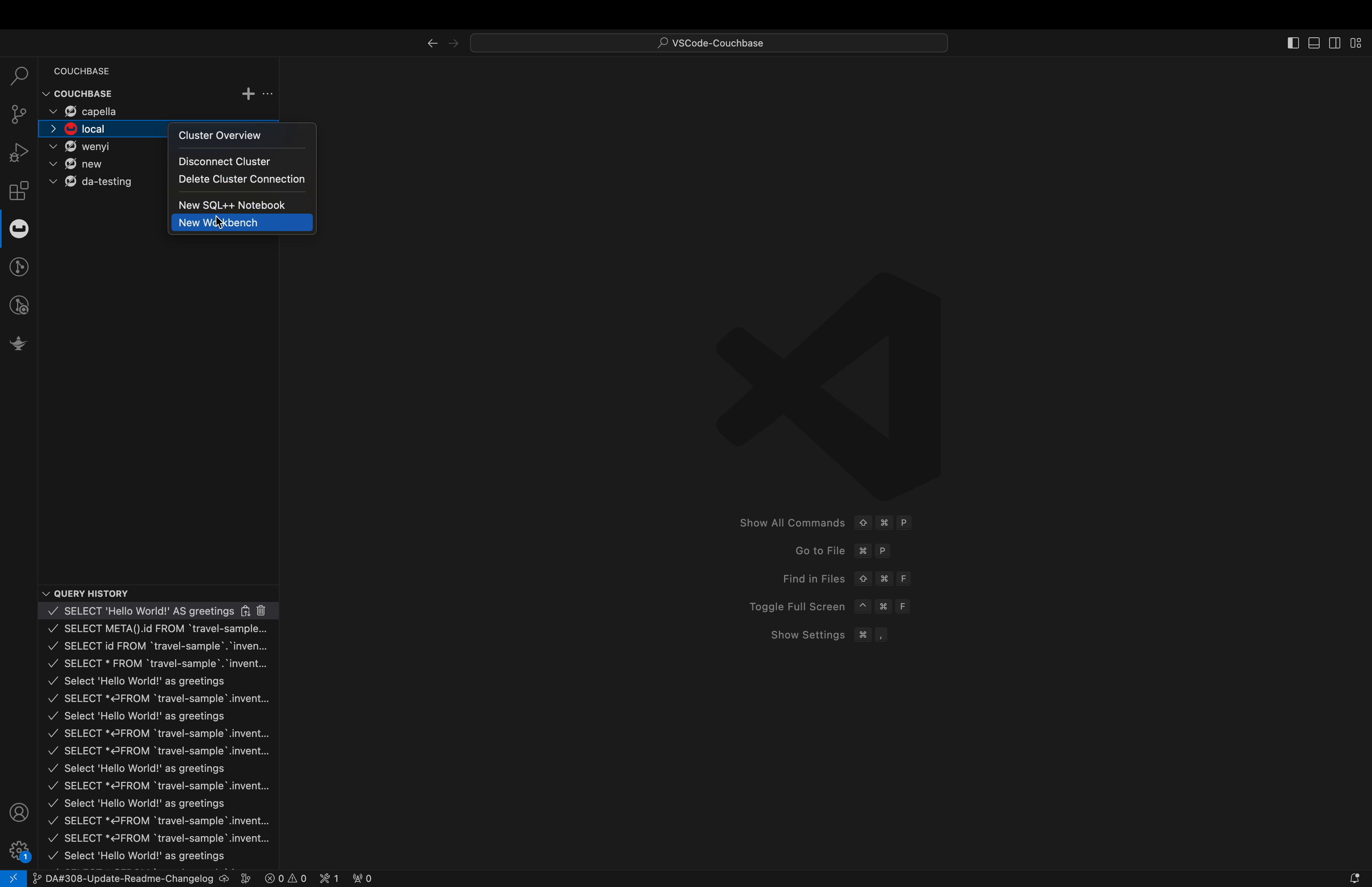
Task: Choose New Workbench from context menu
Action: [242, 223]
